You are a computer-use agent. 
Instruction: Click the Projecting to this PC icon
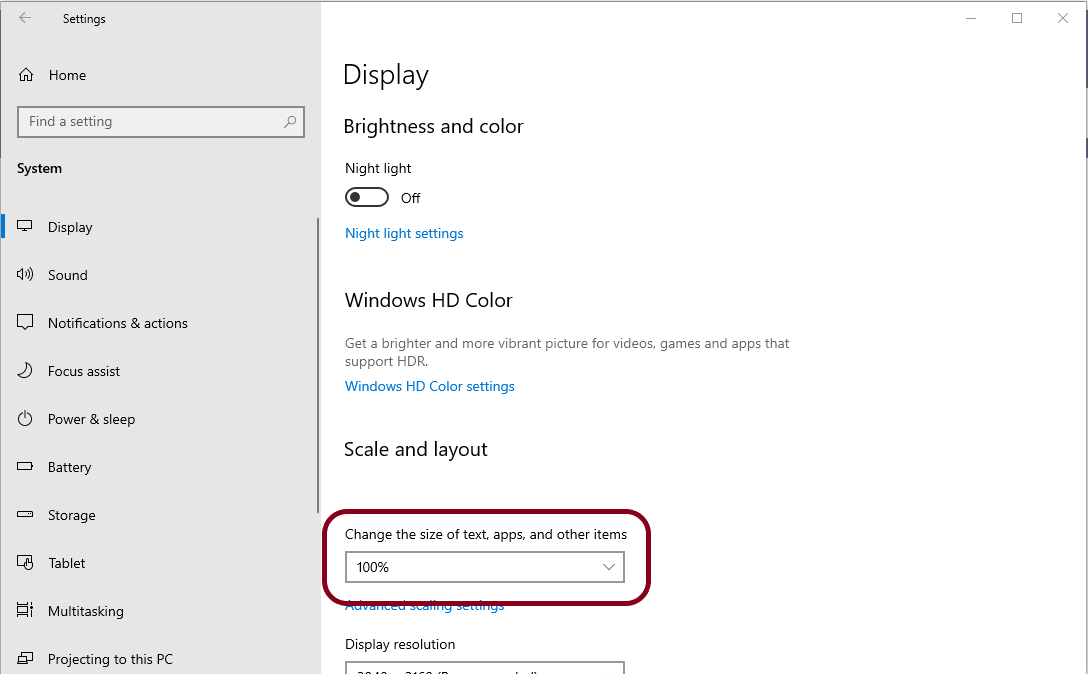click(25, 657)
